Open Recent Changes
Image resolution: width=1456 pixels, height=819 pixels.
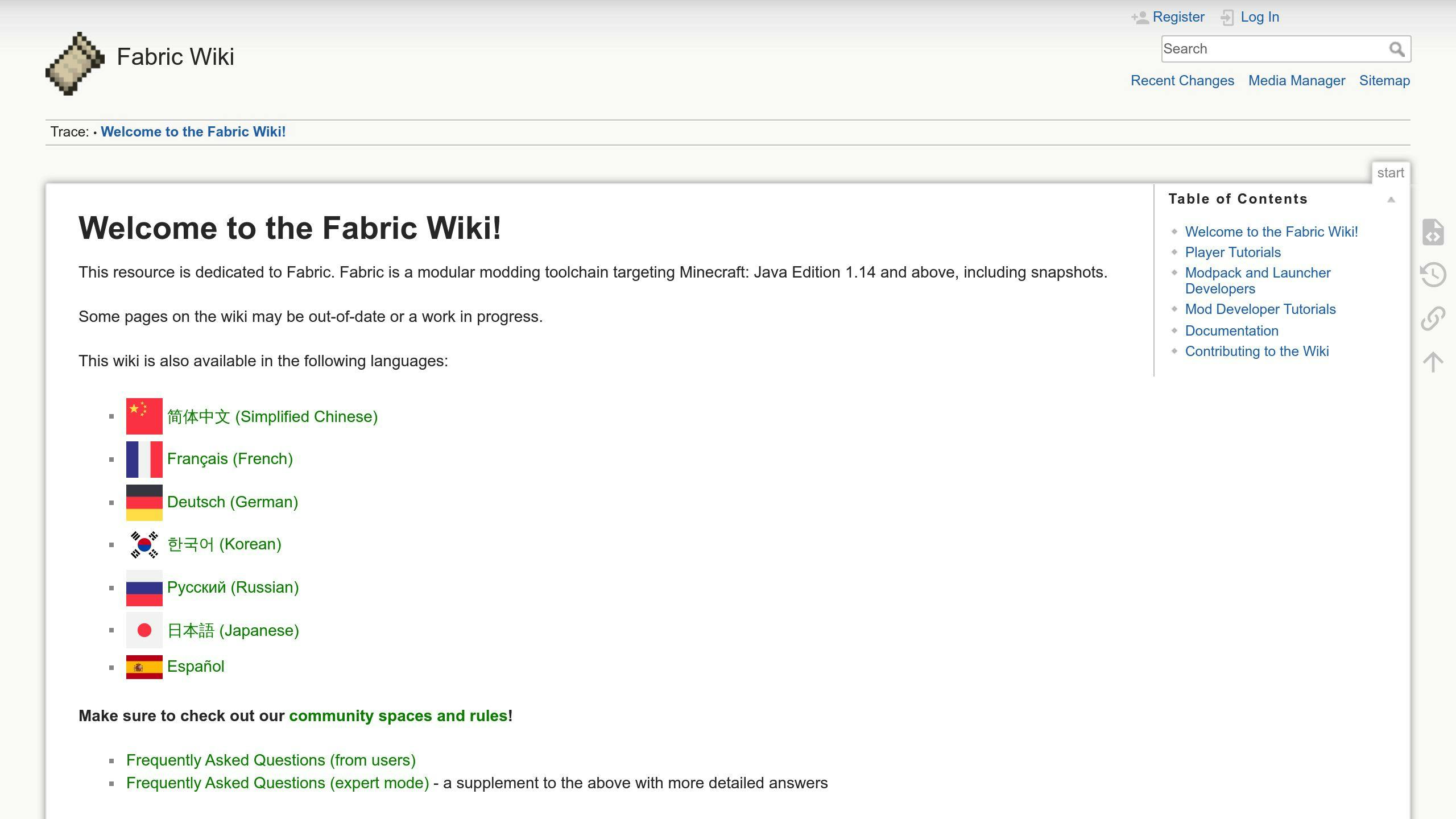(1182, 81)
